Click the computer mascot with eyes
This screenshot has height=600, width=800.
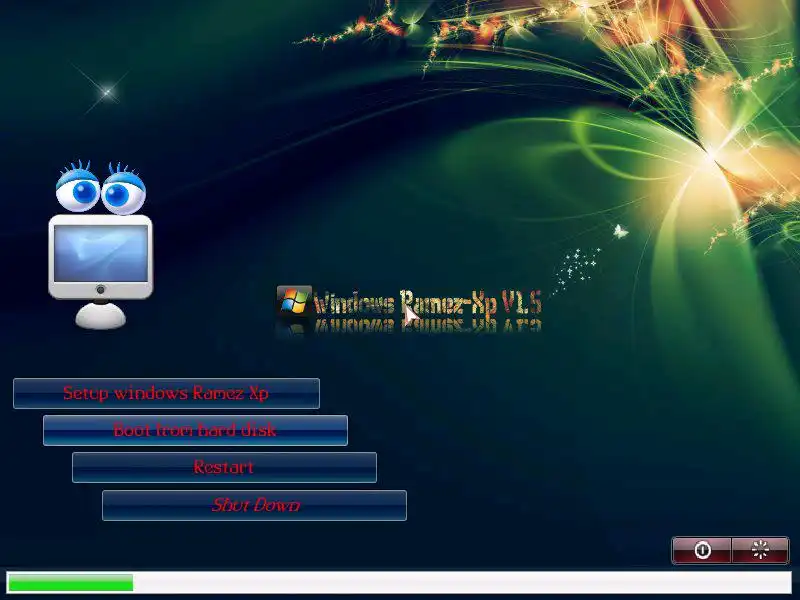[101, 245]
